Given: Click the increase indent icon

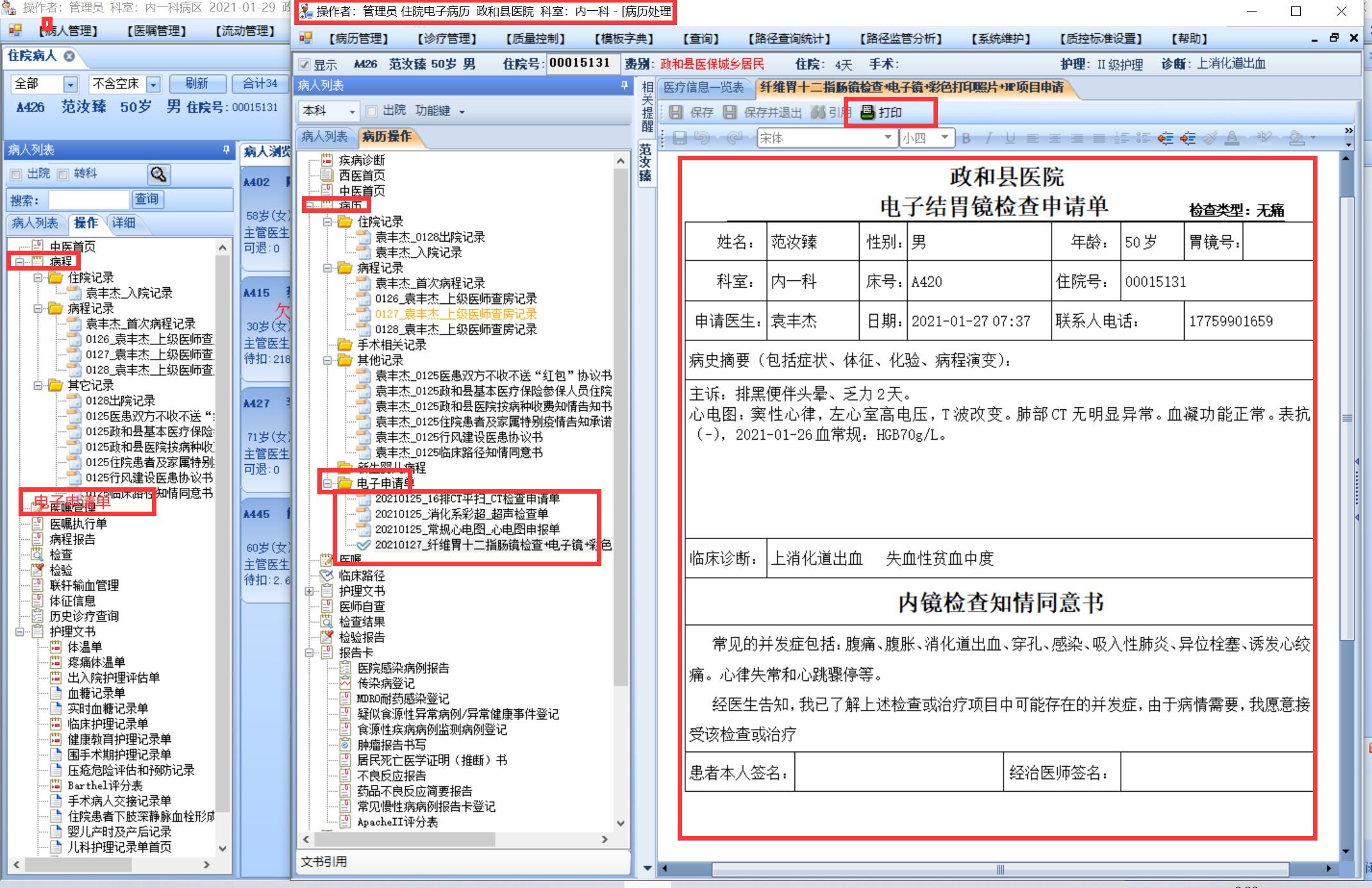Looking at the screenshot, I should point(1187,138).
